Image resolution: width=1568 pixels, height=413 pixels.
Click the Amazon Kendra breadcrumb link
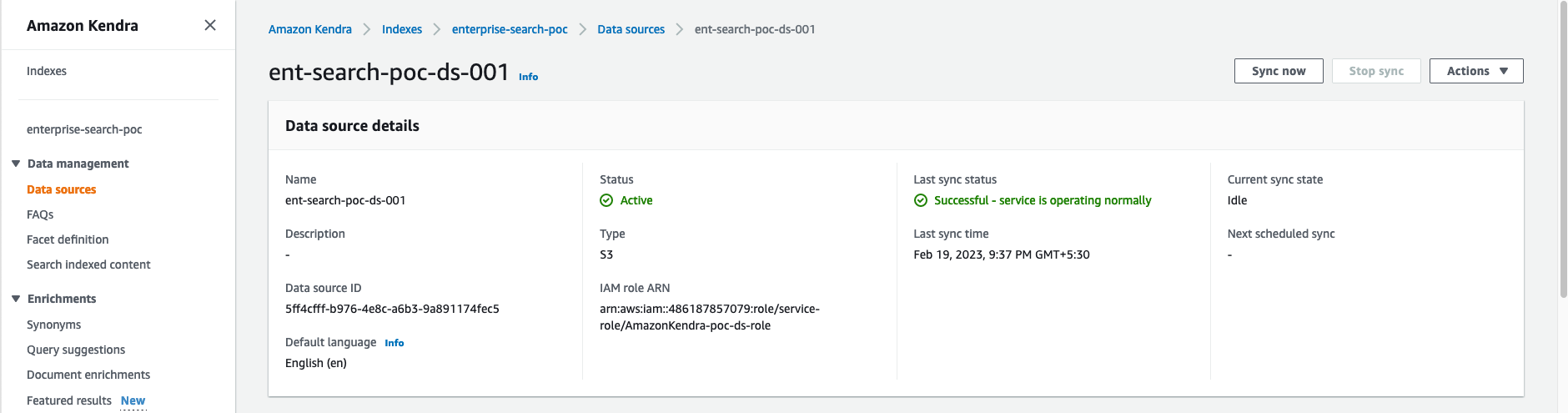click(x=309, y=29)
